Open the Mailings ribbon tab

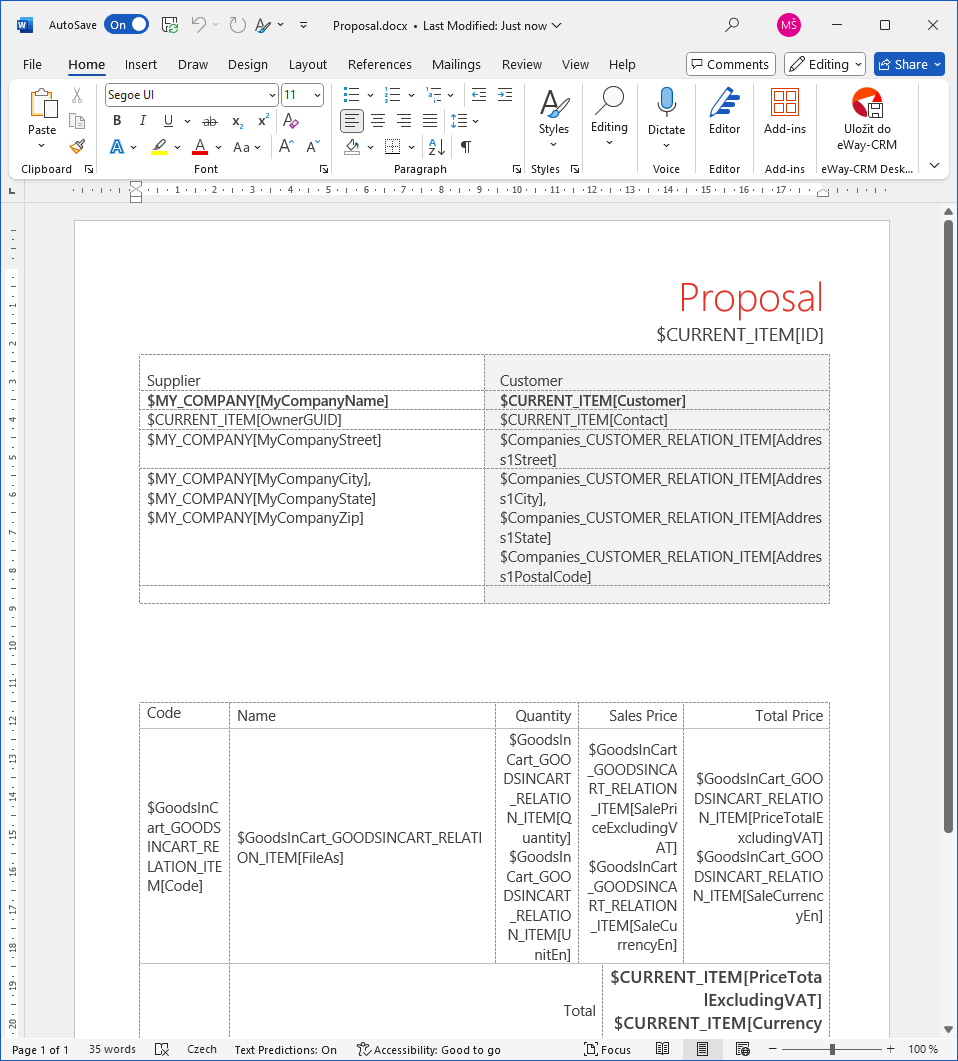click(x=456, y=64)
